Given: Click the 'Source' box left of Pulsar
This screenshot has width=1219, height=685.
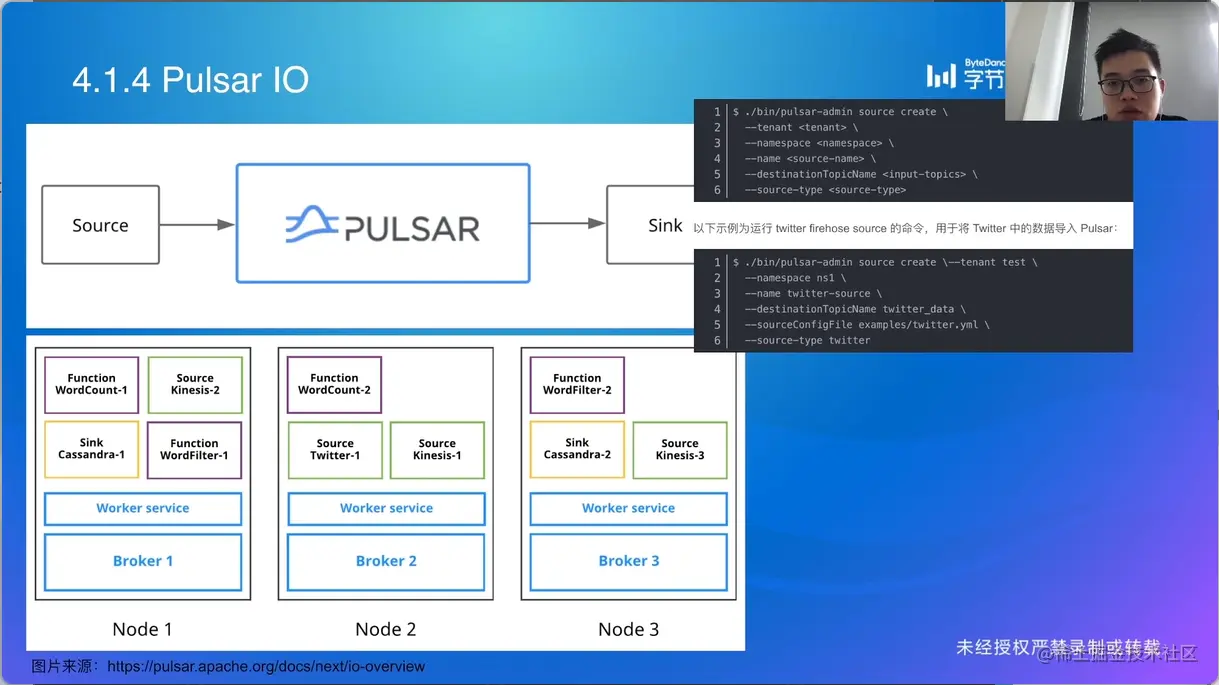Looking at the screenshot, I should pyautogui.click(x=100, y=225).
